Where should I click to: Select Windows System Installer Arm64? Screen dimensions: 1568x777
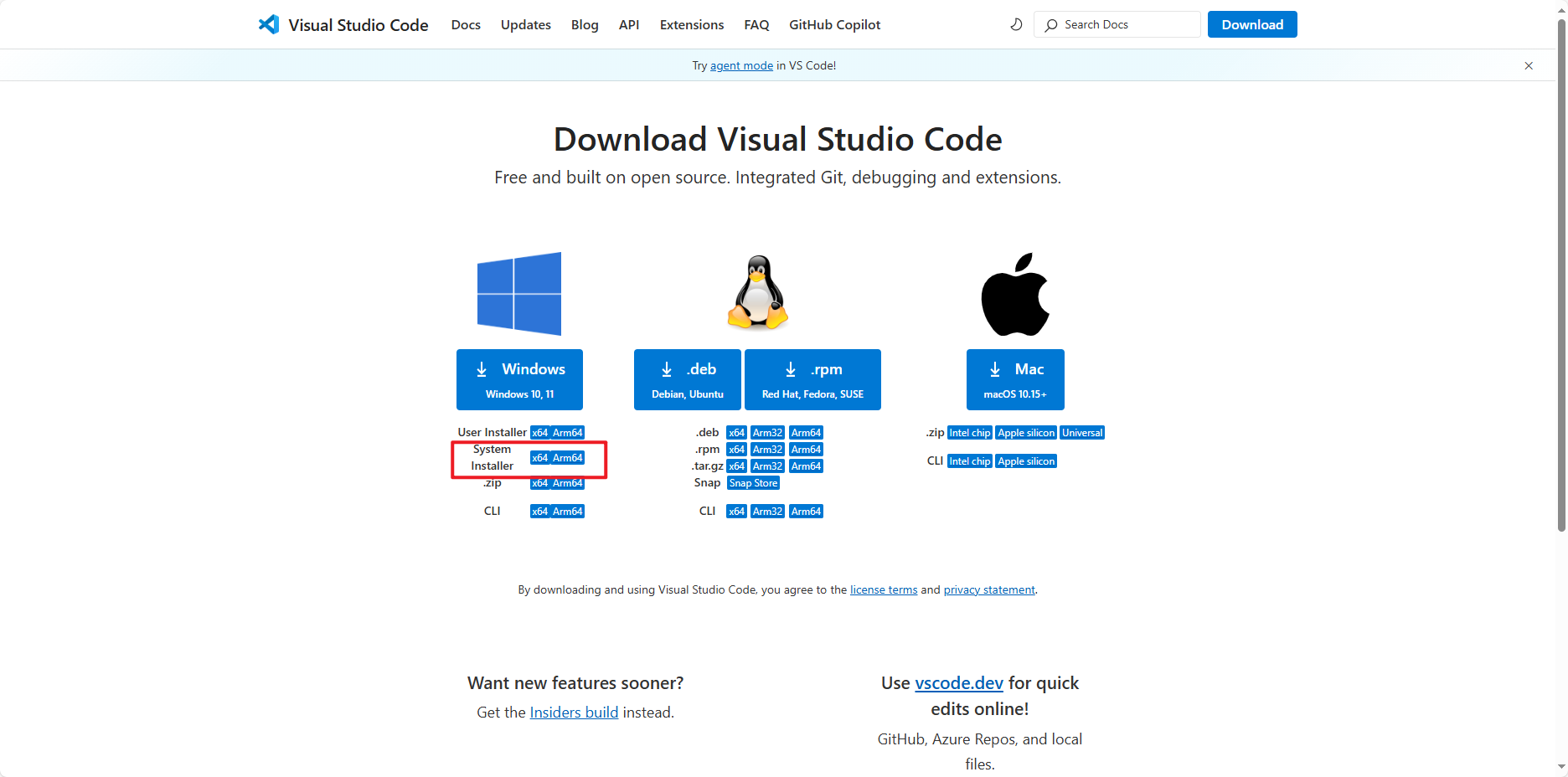coord(568,458)
